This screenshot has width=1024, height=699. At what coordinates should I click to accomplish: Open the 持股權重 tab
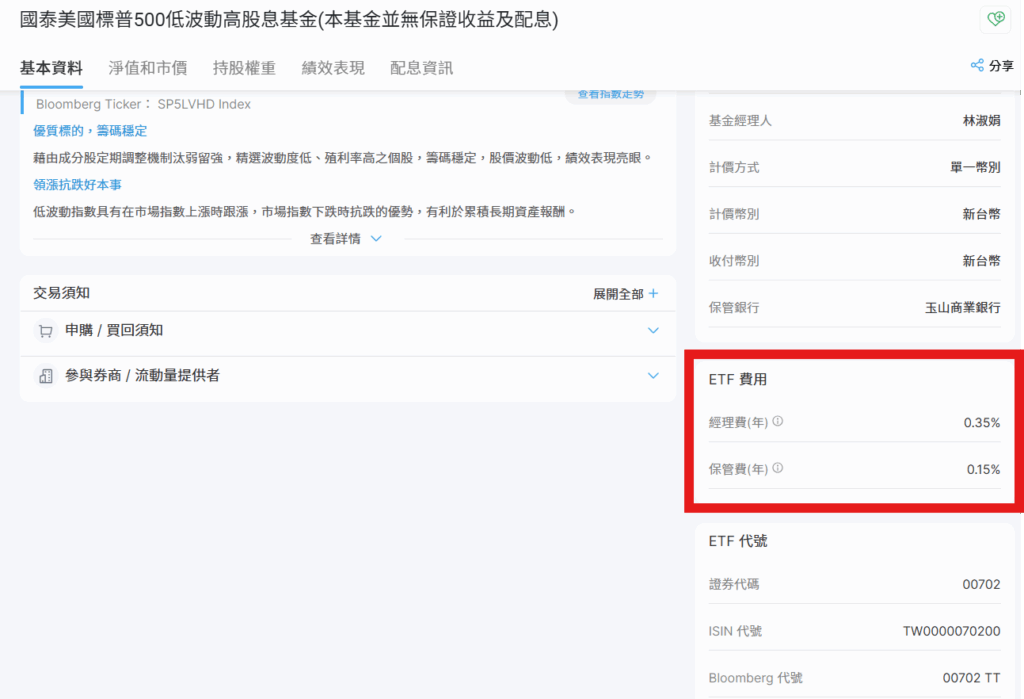244,68
